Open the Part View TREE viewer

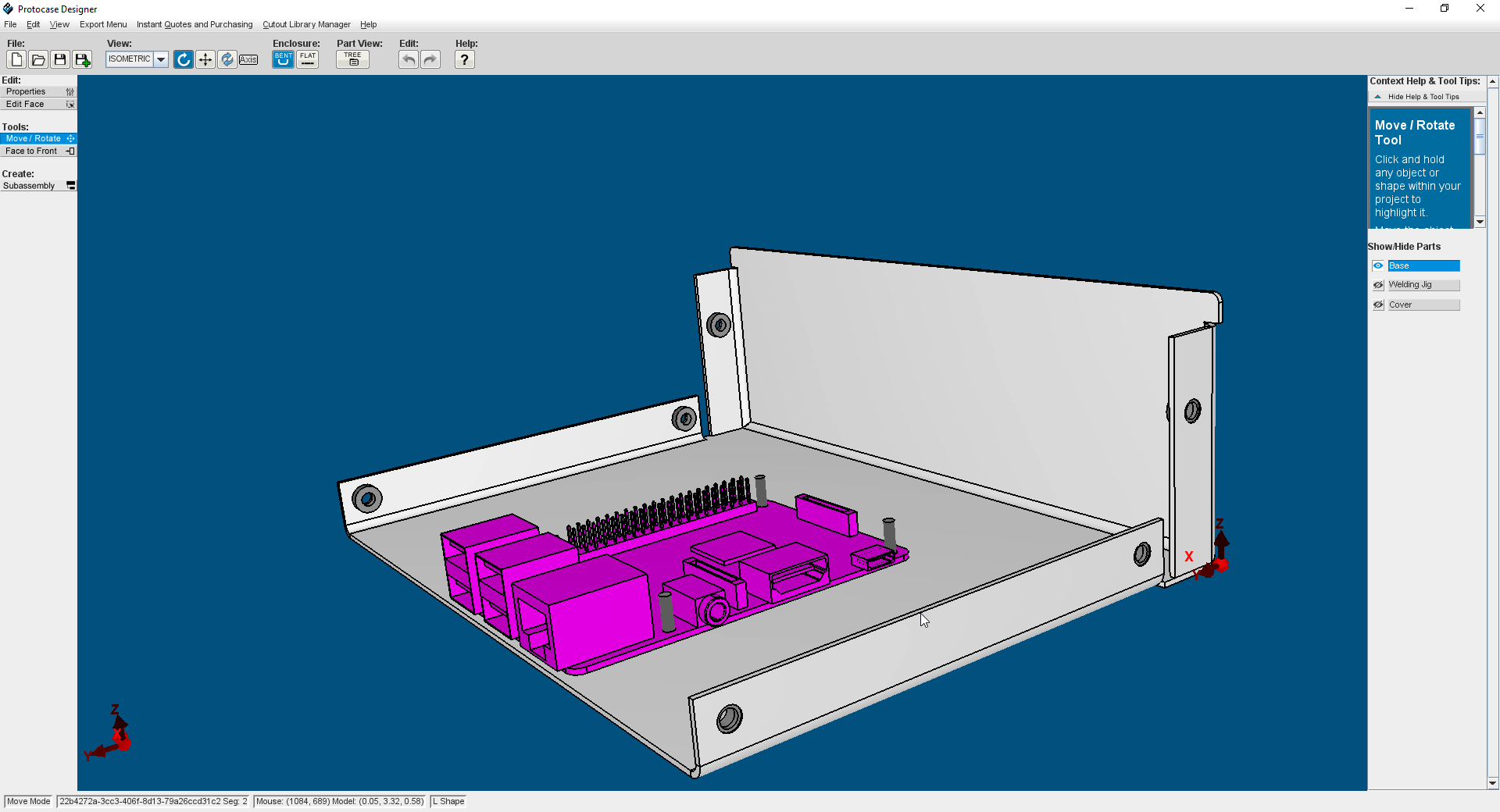pyautogui.click(x=352, y=59)
